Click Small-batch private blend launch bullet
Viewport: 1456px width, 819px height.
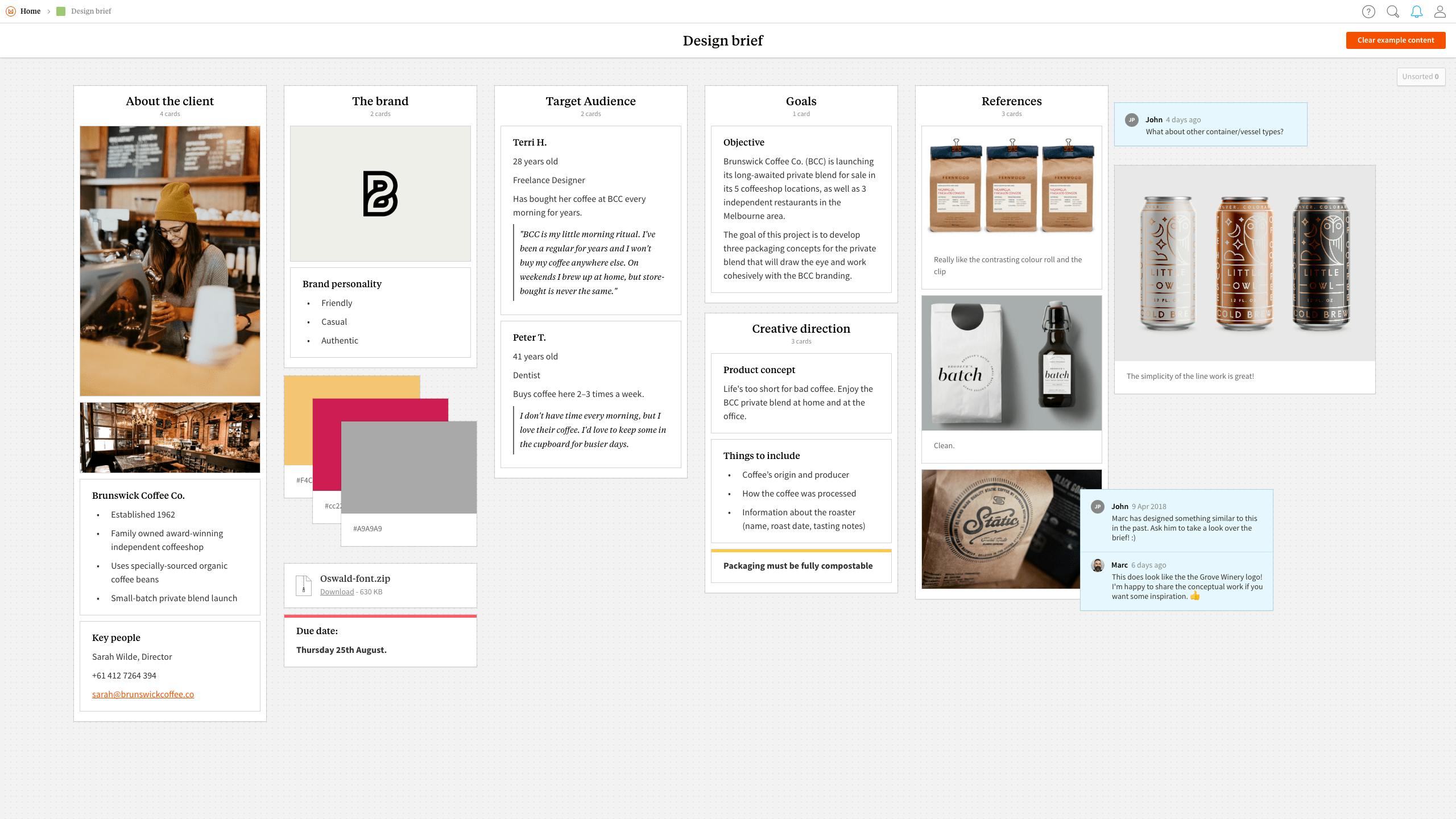coord(174,598)
